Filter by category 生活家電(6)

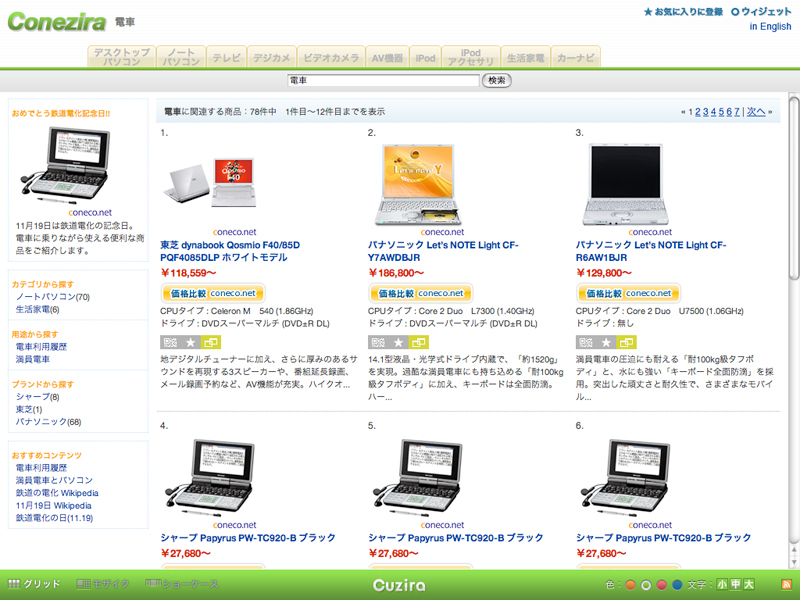[37, 310]
